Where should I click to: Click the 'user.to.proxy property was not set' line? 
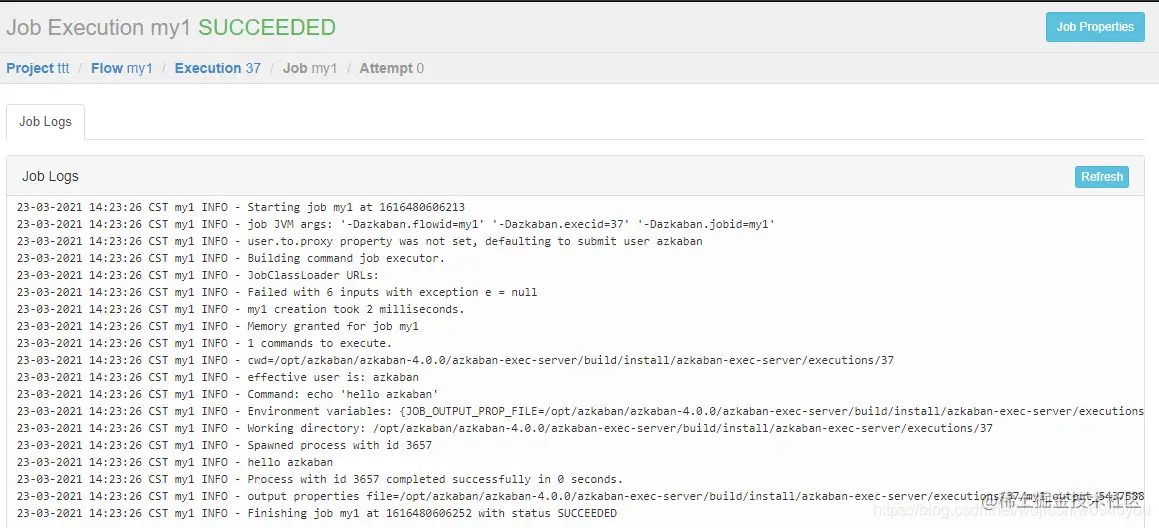point(360,241)
